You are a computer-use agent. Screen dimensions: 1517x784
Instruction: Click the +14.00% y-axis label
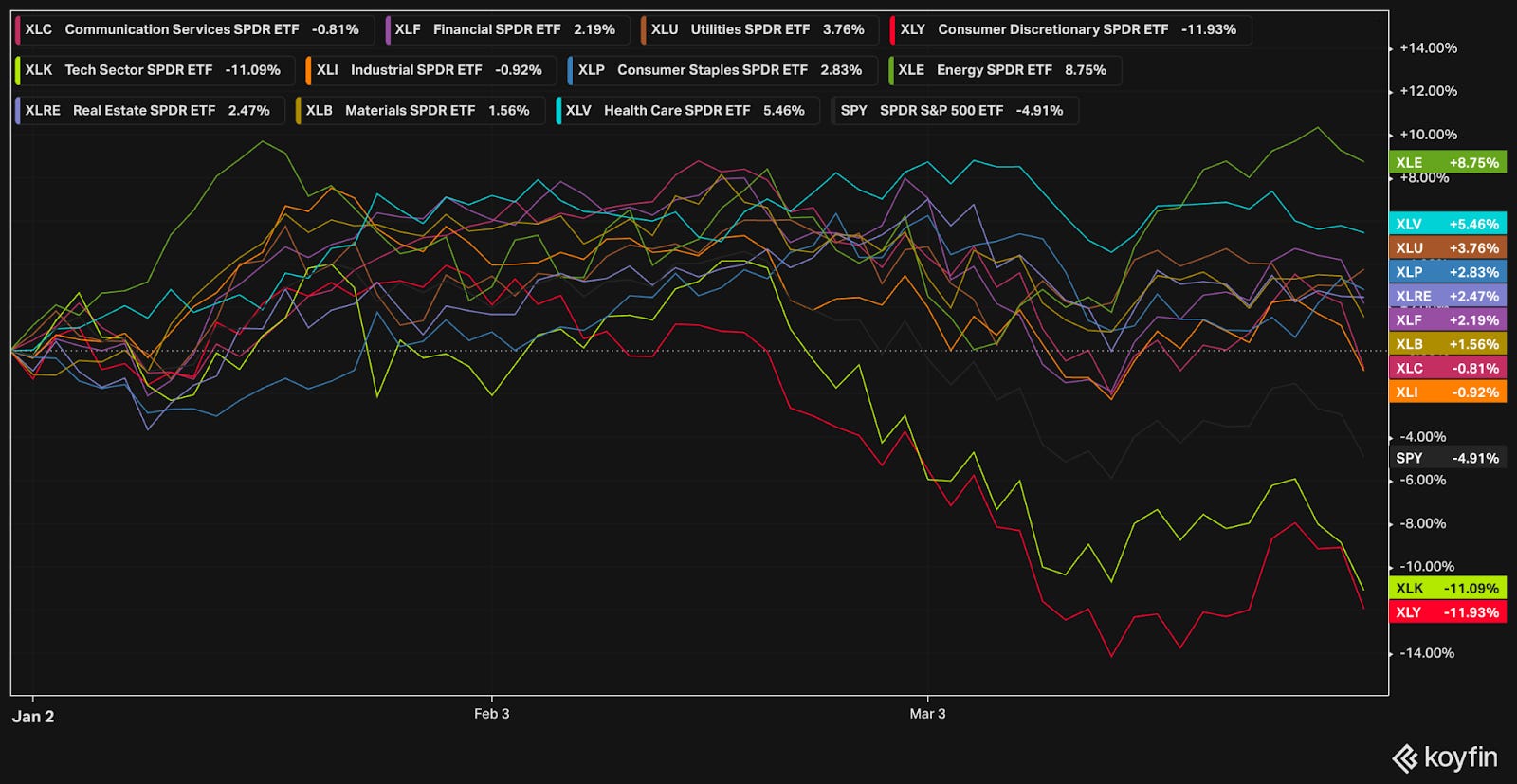[x=1428, y=48]
